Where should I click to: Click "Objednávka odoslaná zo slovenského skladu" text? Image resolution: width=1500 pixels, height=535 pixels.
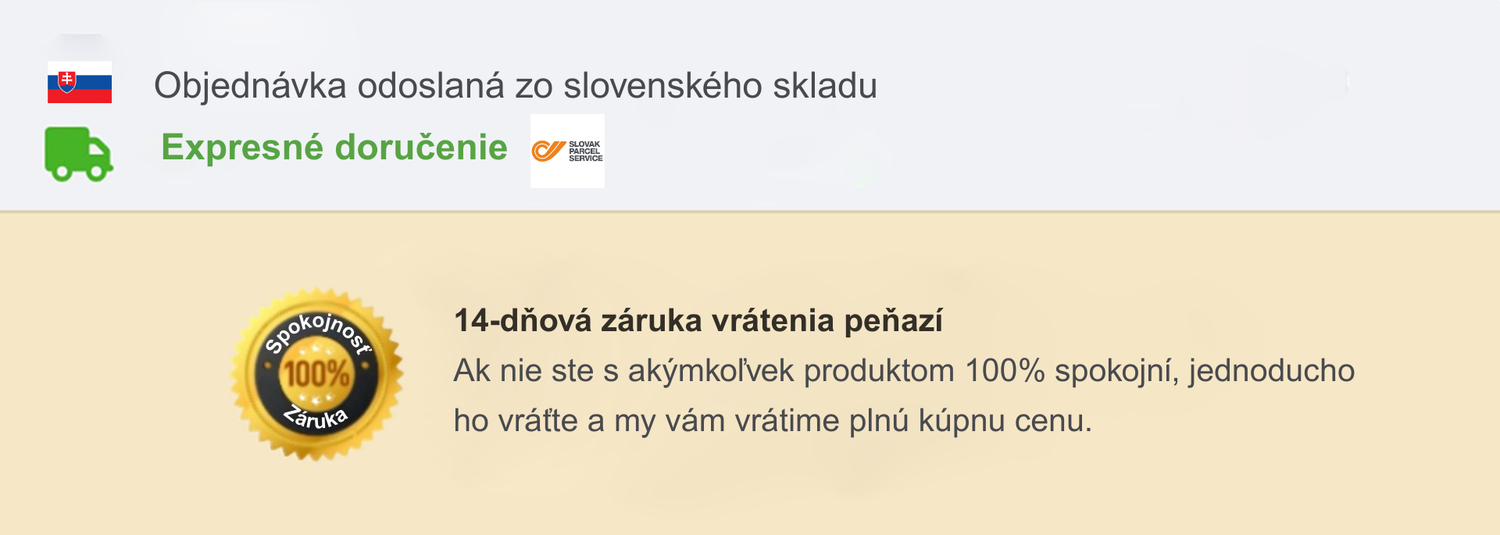pyautogui.click(x=515, y=86)
